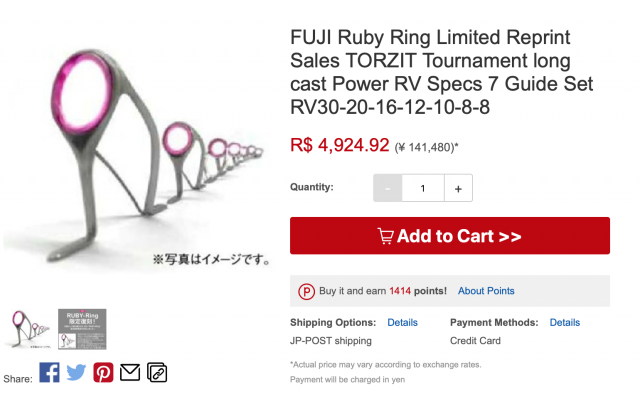Screen dimensions: 640x399
Task: Share product on Twitter
Action: [76, 372]
